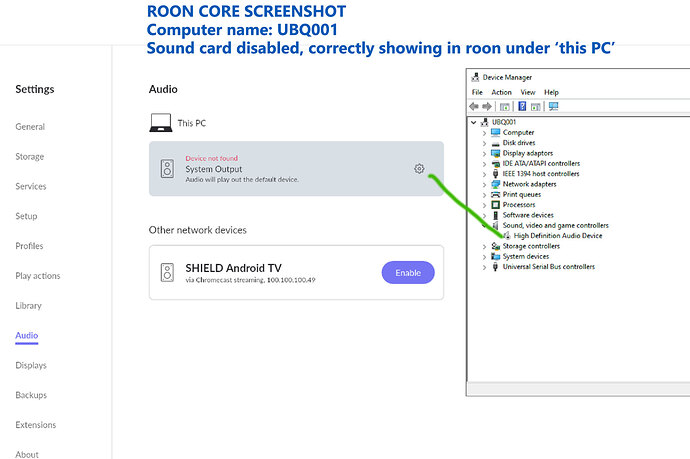The width and height of the screenshot is (690, 459).
Task: Expand the System devices arrow
Action: [x=484, y=257]
